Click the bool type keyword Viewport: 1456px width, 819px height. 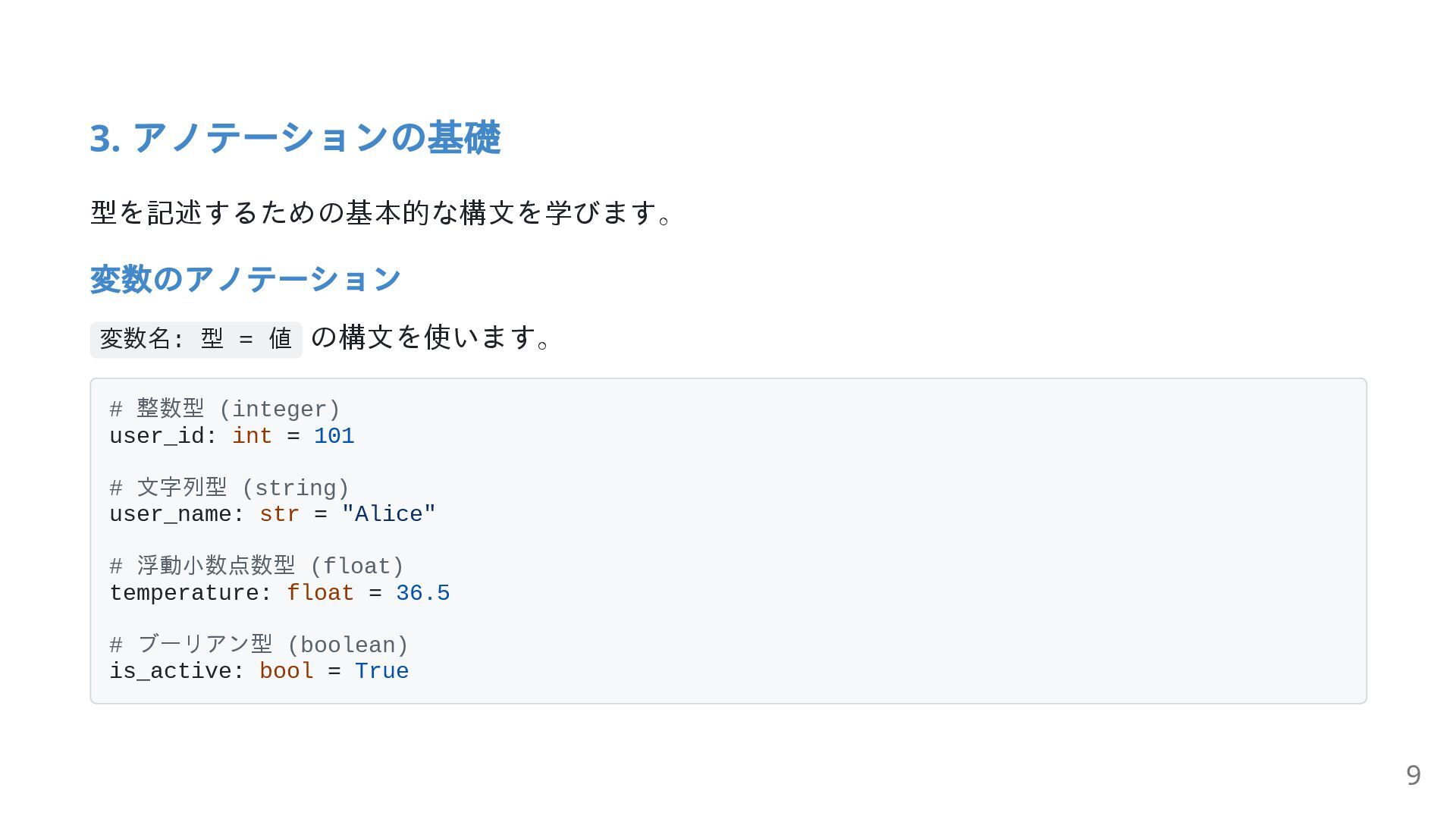(287, 671)
